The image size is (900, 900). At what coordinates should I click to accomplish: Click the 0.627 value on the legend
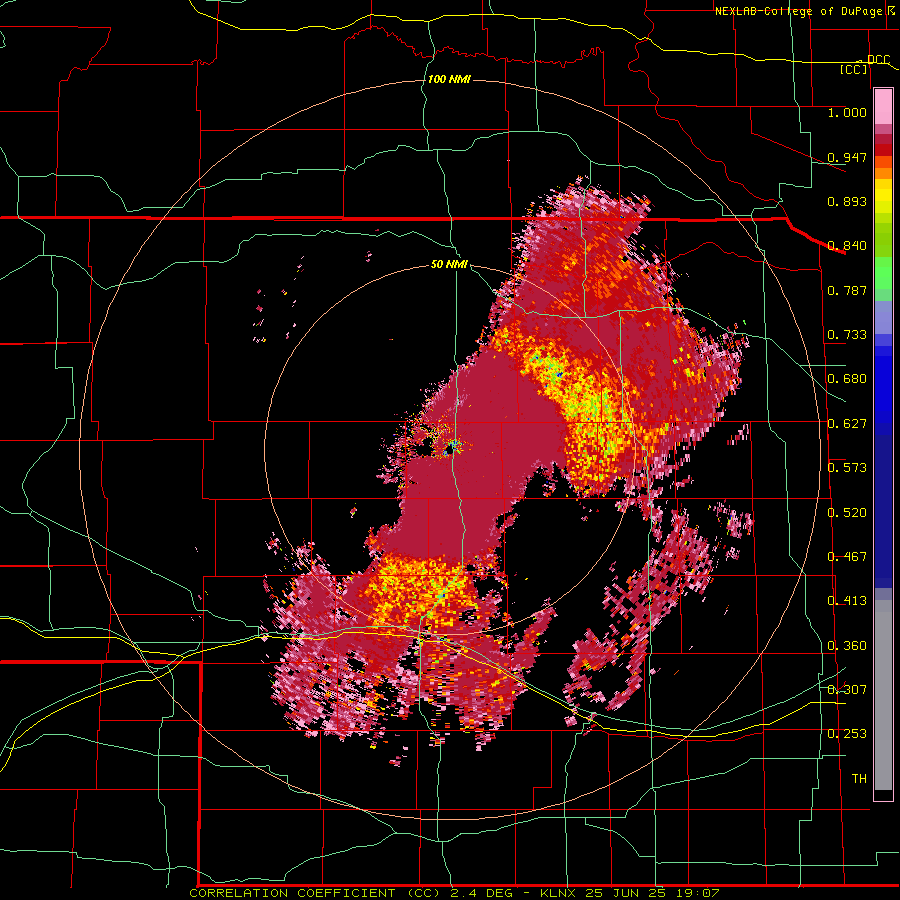coord(847,424)
